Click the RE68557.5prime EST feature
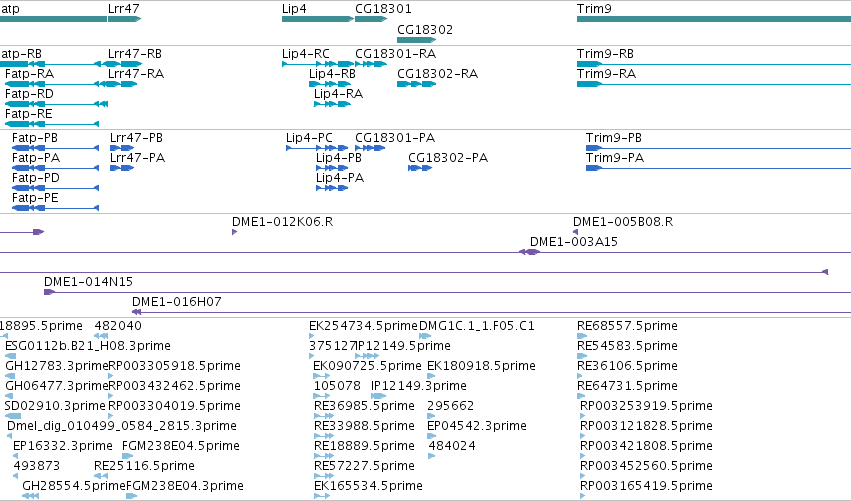This screenshot has height=501, width=851. point(582,337)
